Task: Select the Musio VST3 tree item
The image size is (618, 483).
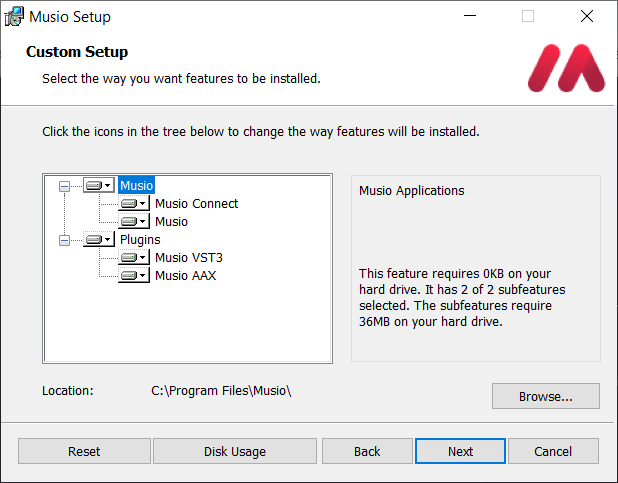Action: 188,257
